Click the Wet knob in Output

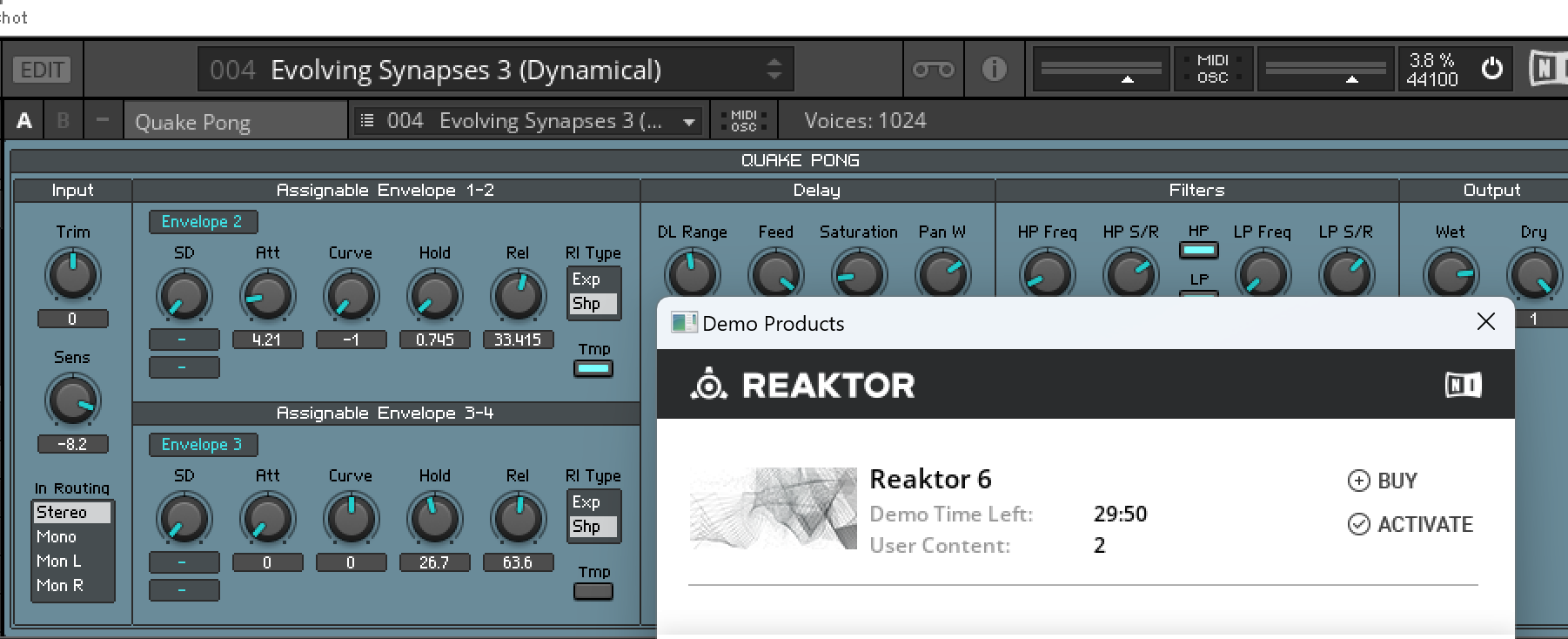point(1451,273)
